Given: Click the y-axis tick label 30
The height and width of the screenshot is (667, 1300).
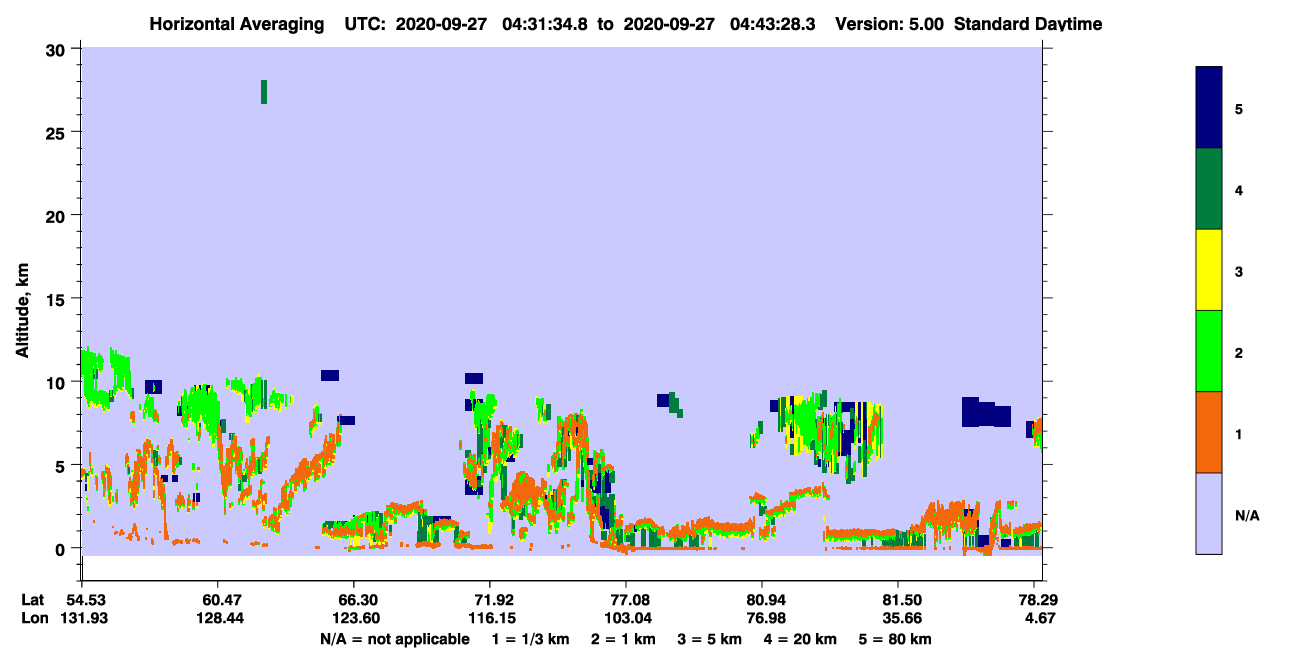Looking at the screenshot, I should point(58,50).
